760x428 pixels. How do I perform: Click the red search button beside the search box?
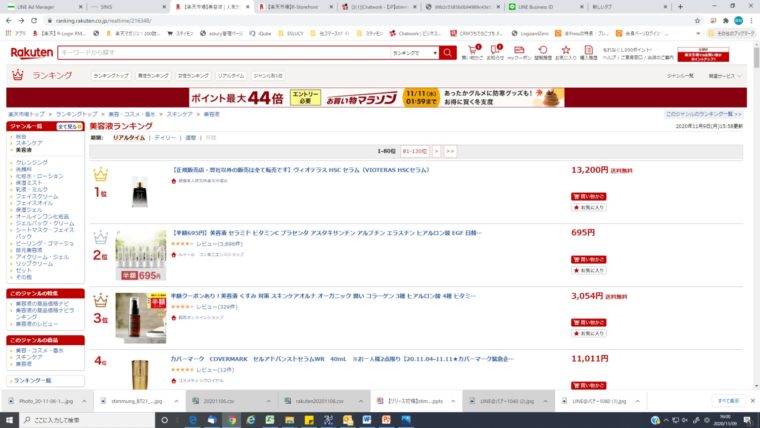point(447,52)
